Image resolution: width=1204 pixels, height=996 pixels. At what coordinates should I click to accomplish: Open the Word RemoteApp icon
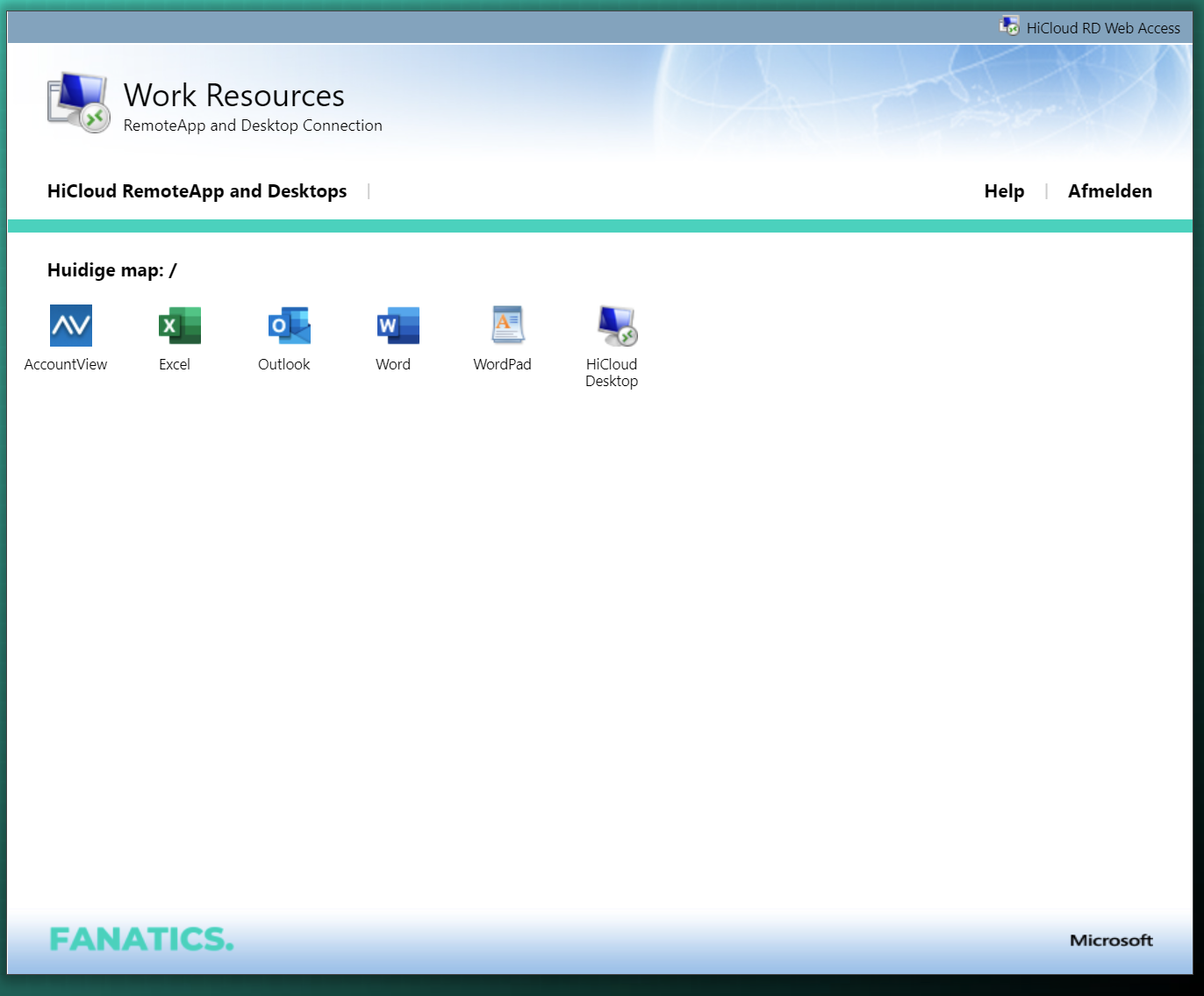pyautogui.click(x=398, y=326)
